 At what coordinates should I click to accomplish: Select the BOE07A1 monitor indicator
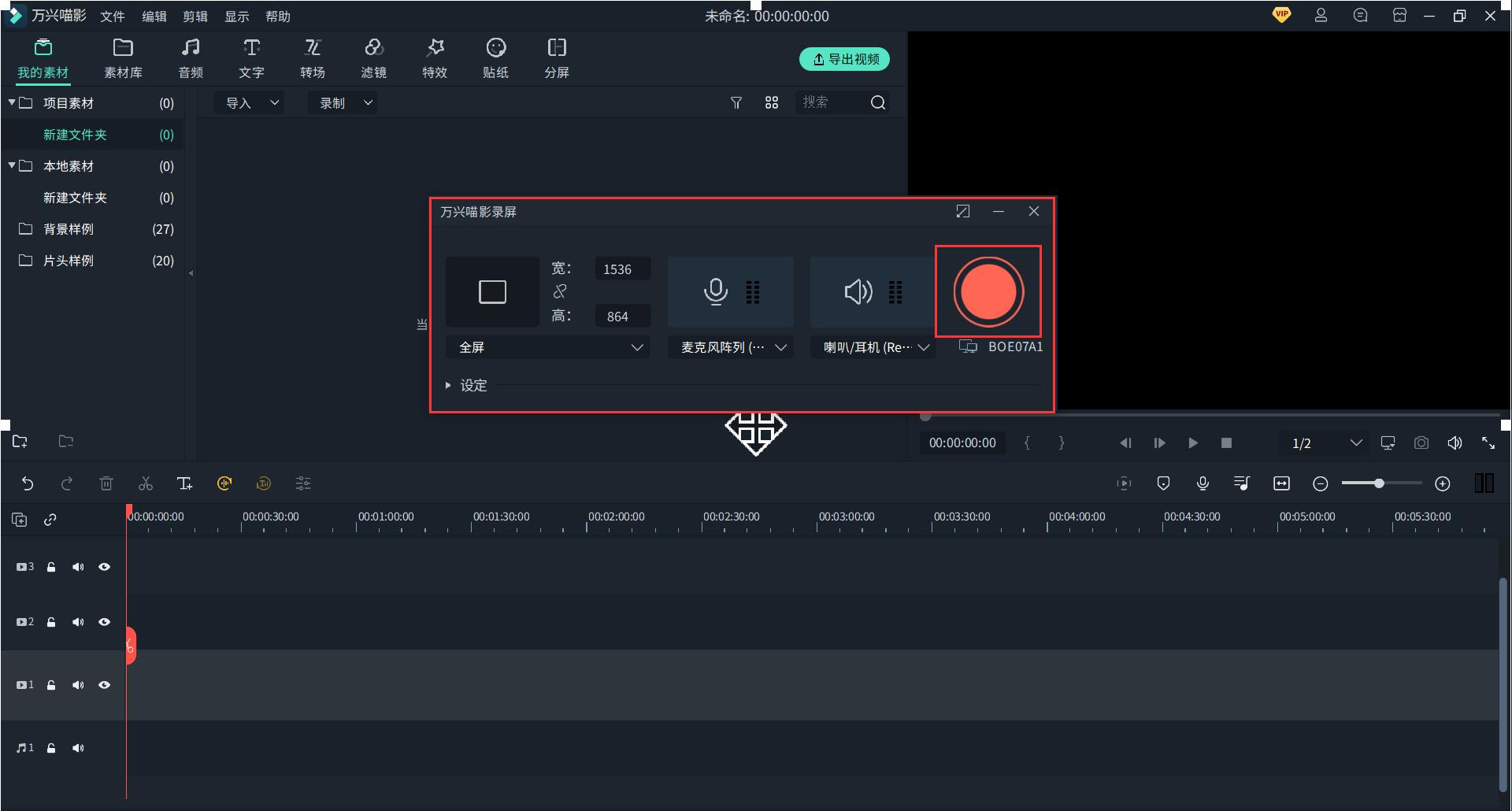point(1001,346)
